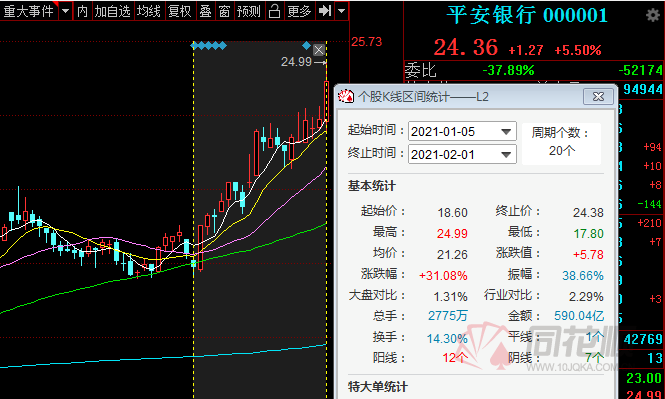Screen dimensions: 665x399
Task: Click the 大盘对比 value 1.31%
Action: point(450,296)
